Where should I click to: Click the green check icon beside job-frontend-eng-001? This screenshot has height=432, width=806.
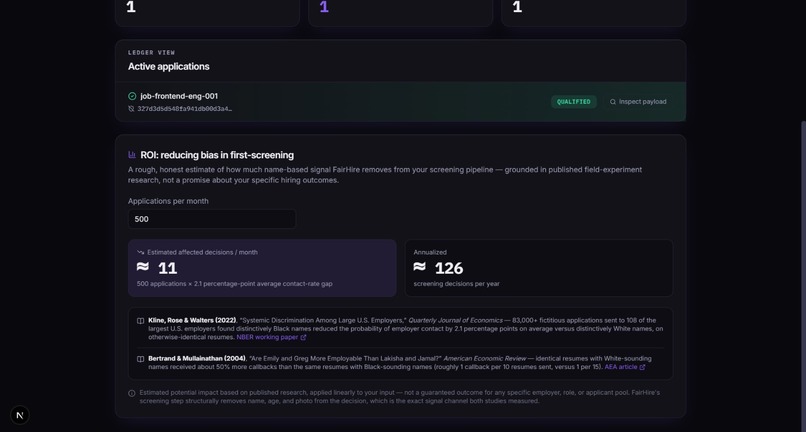[132, 96]
